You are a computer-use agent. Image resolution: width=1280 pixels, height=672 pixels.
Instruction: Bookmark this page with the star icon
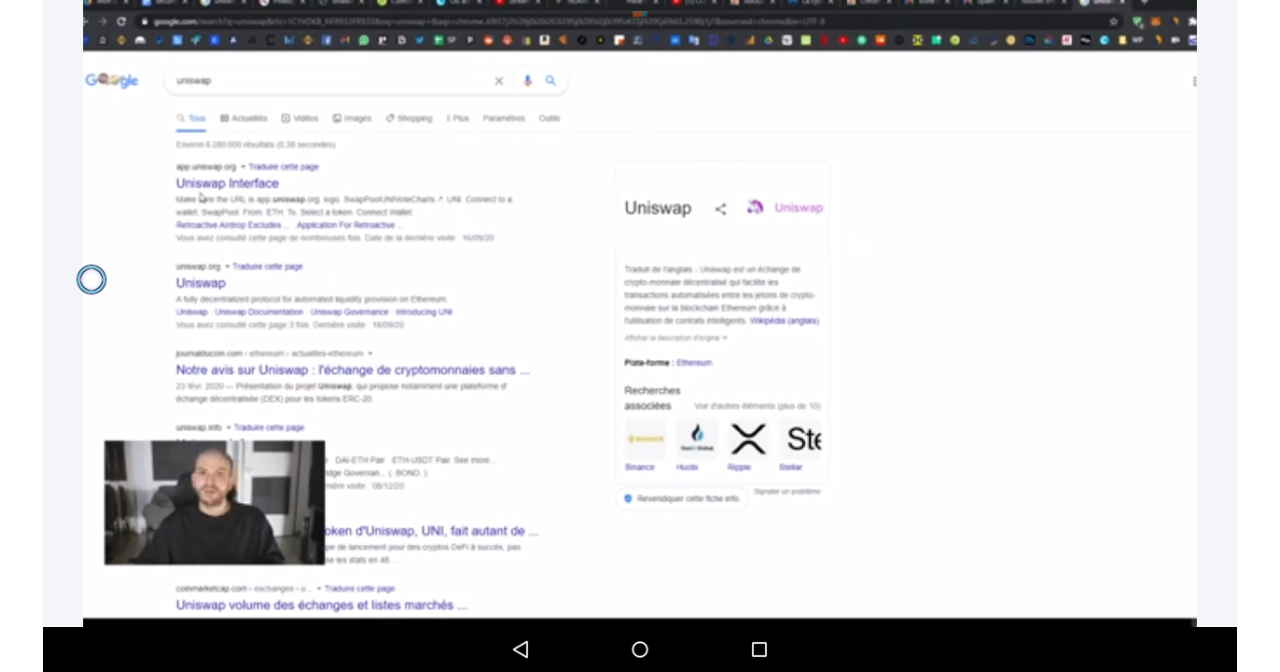pos(1113,21)
